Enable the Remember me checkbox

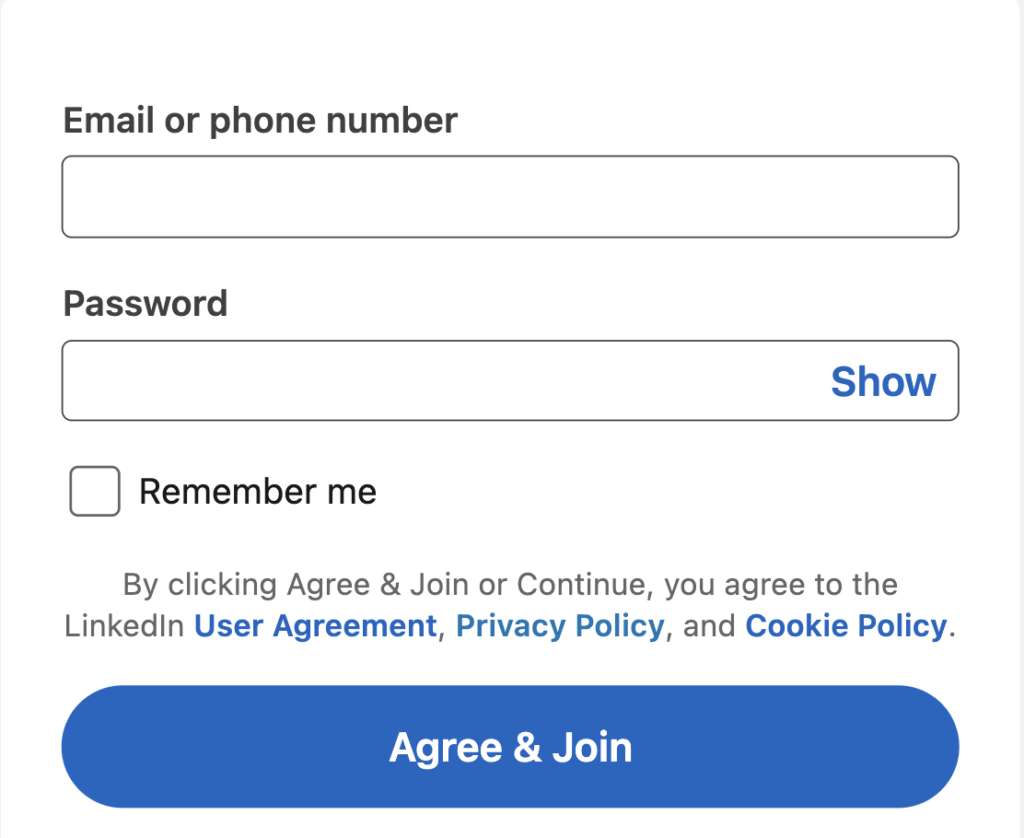pos(95,491)
